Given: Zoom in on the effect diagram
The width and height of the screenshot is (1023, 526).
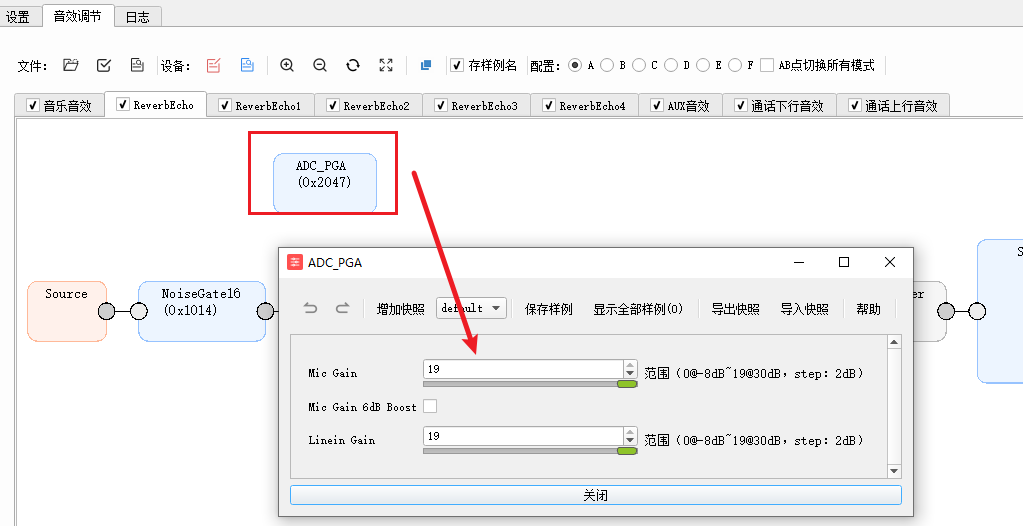Looking at the screenshot, I should coord(286,65).
